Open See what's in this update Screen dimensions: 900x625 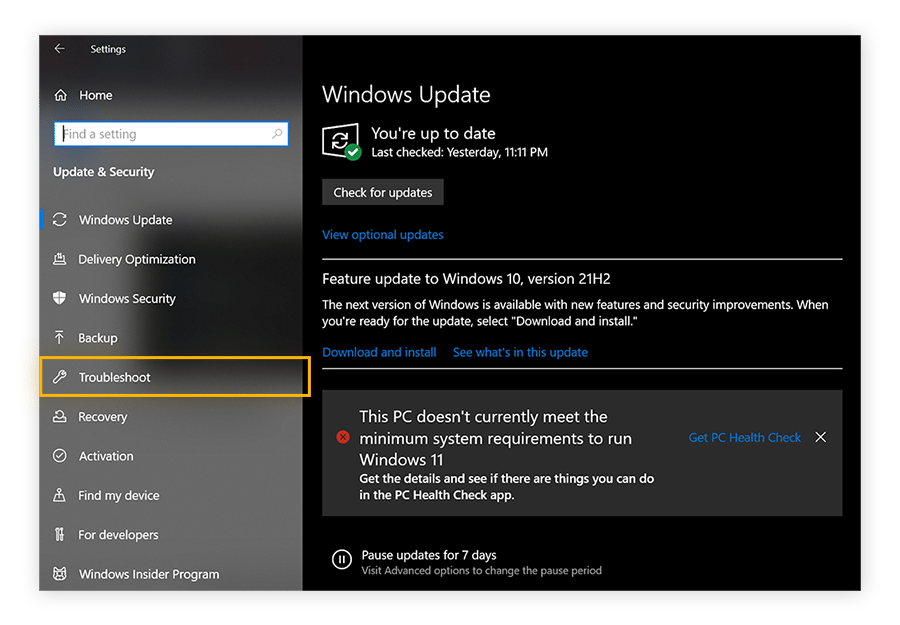pyautogui.click(x=520, y=352)
